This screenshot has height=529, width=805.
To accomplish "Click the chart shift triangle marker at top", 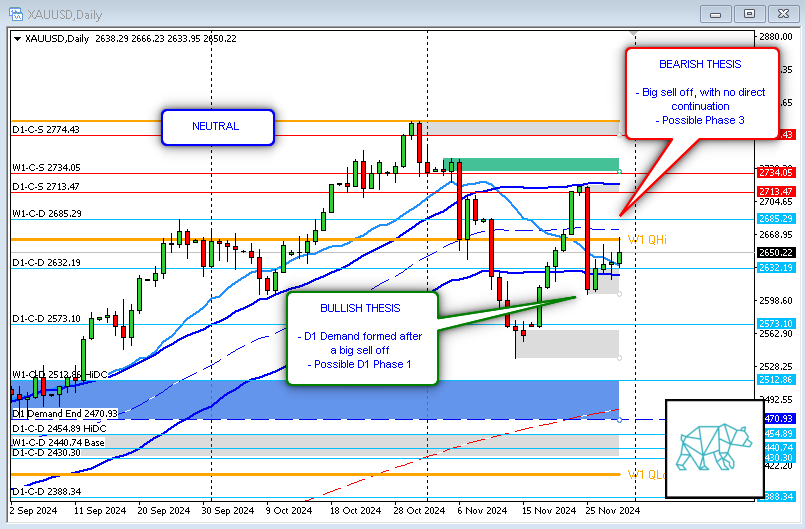I will pos(630,35).
